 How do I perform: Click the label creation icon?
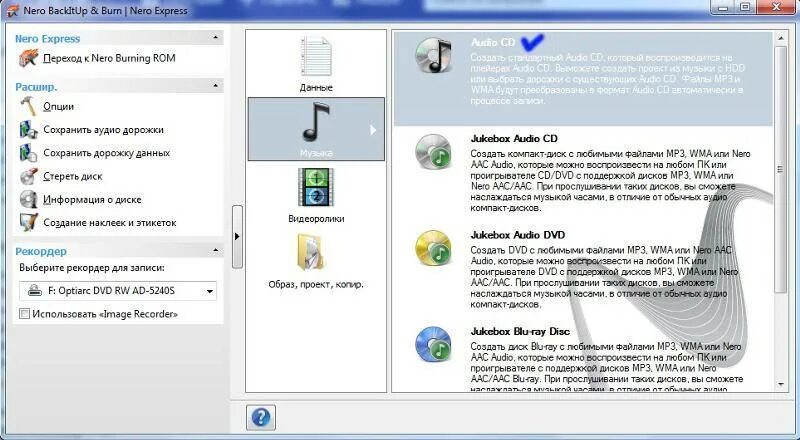point(28,223)
